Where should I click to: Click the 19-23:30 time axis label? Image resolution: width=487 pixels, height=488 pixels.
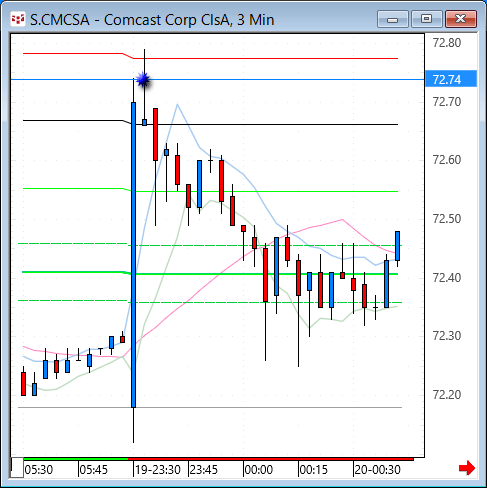click(158, 470)
